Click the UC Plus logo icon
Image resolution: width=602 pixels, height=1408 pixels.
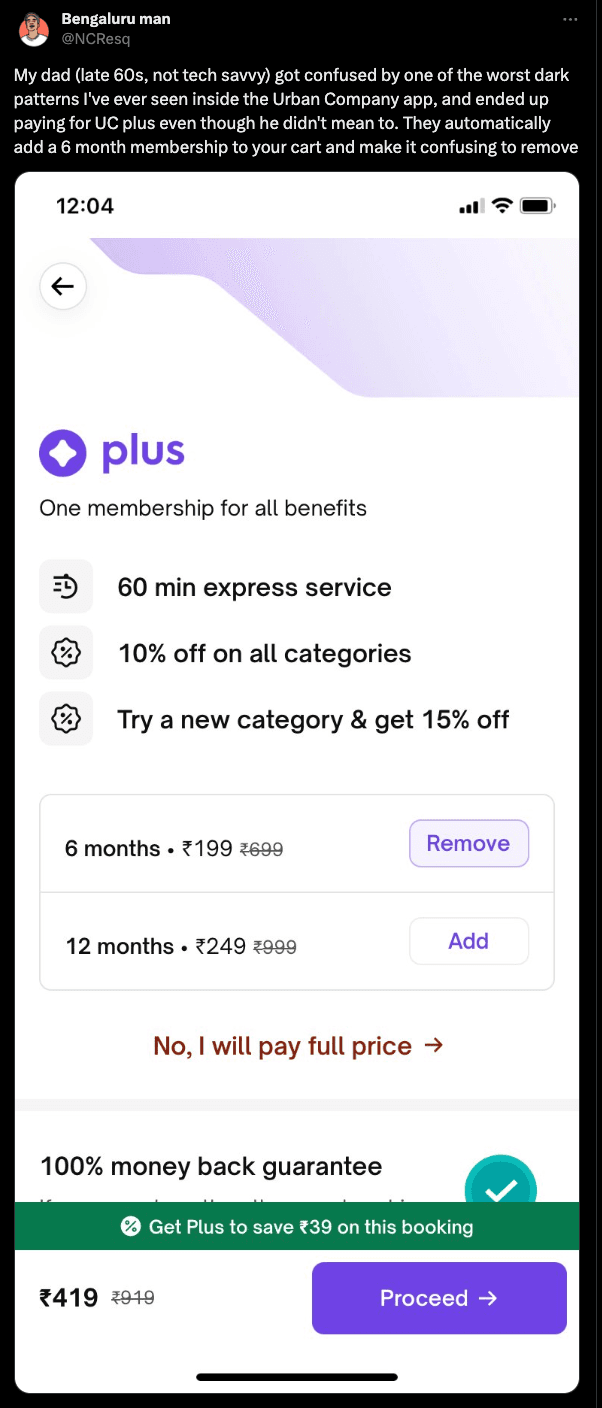[63, 453]
